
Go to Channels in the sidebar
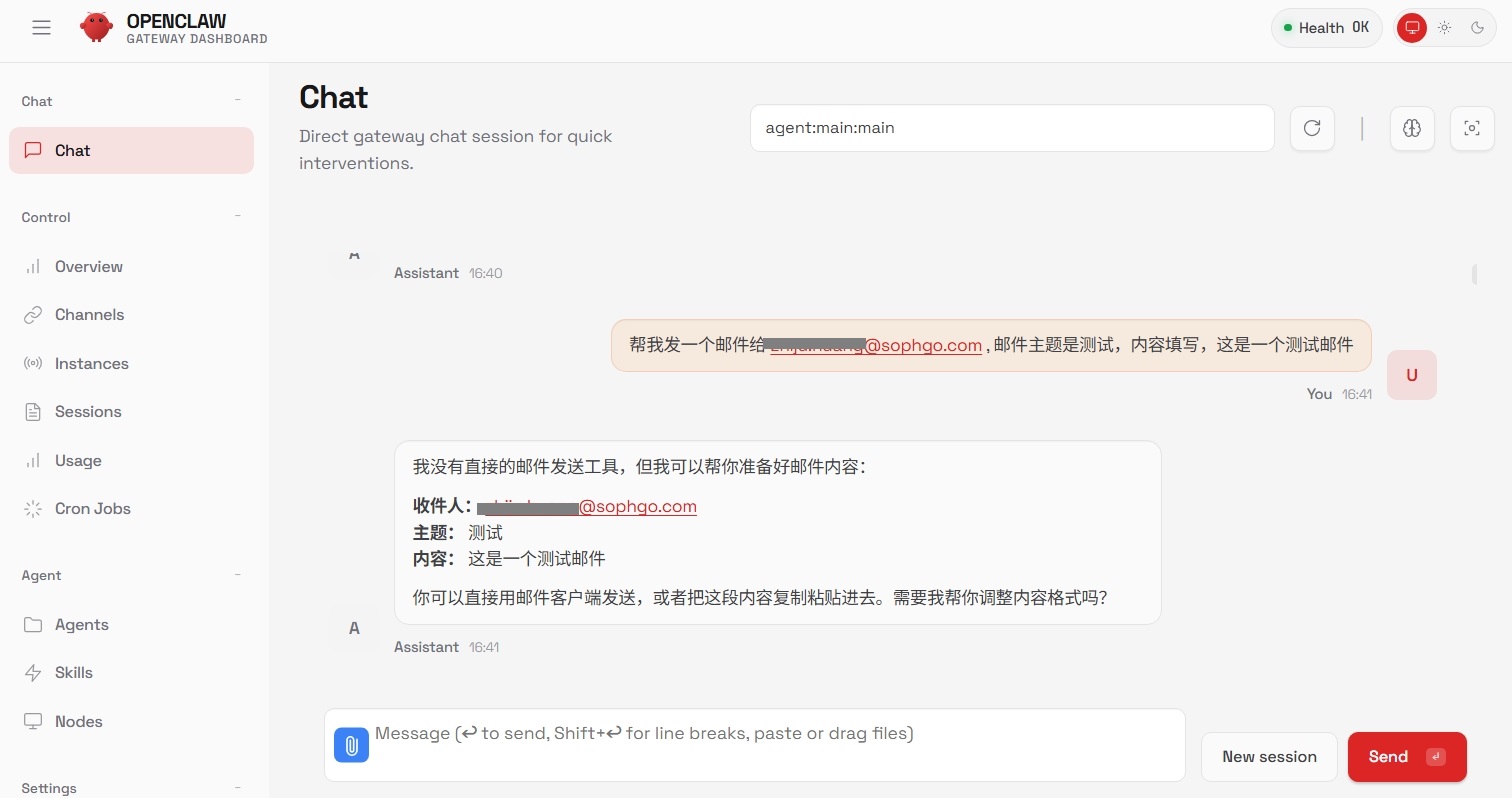(89, 315)
